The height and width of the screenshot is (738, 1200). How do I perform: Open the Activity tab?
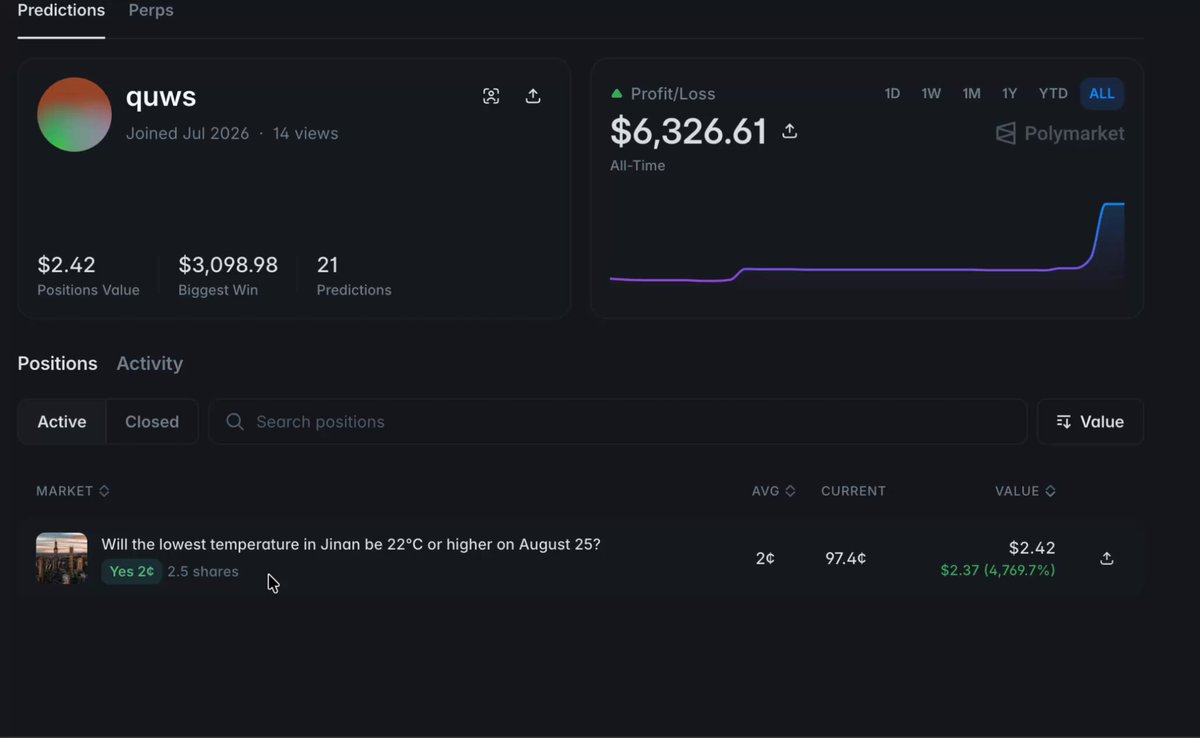[150, 364]
